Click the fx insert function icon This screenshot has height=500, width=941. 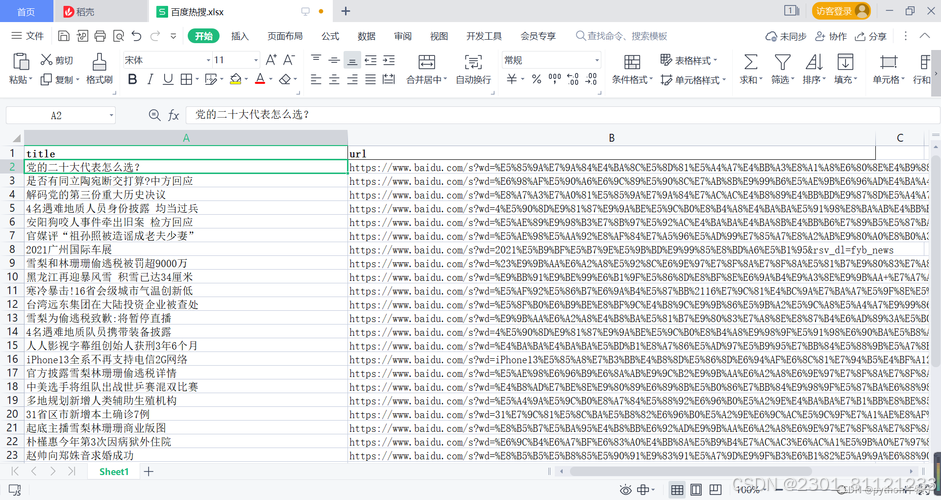coord(173,115)
